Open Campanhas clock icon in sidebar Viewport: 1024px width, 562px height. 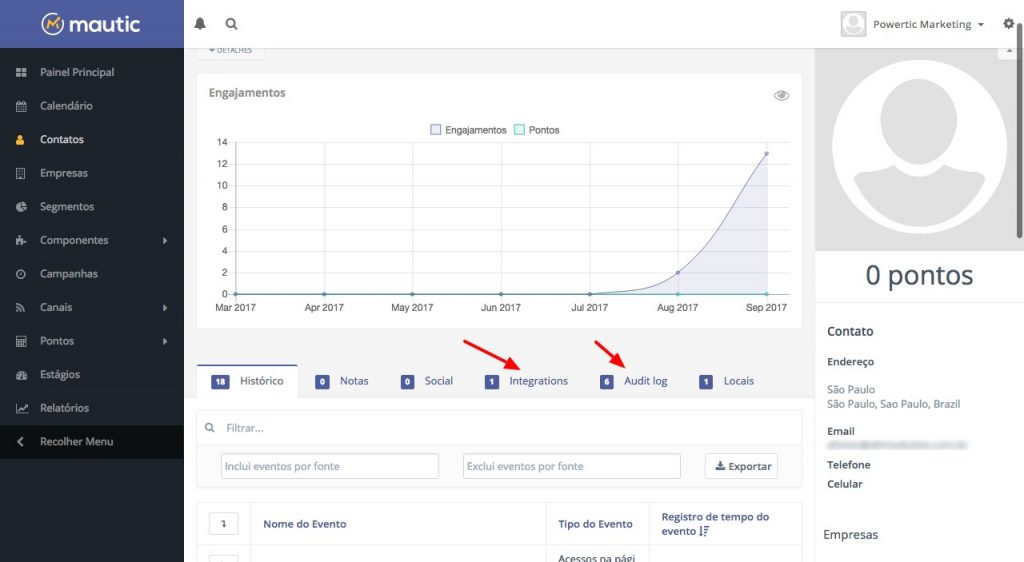[21, 273]
